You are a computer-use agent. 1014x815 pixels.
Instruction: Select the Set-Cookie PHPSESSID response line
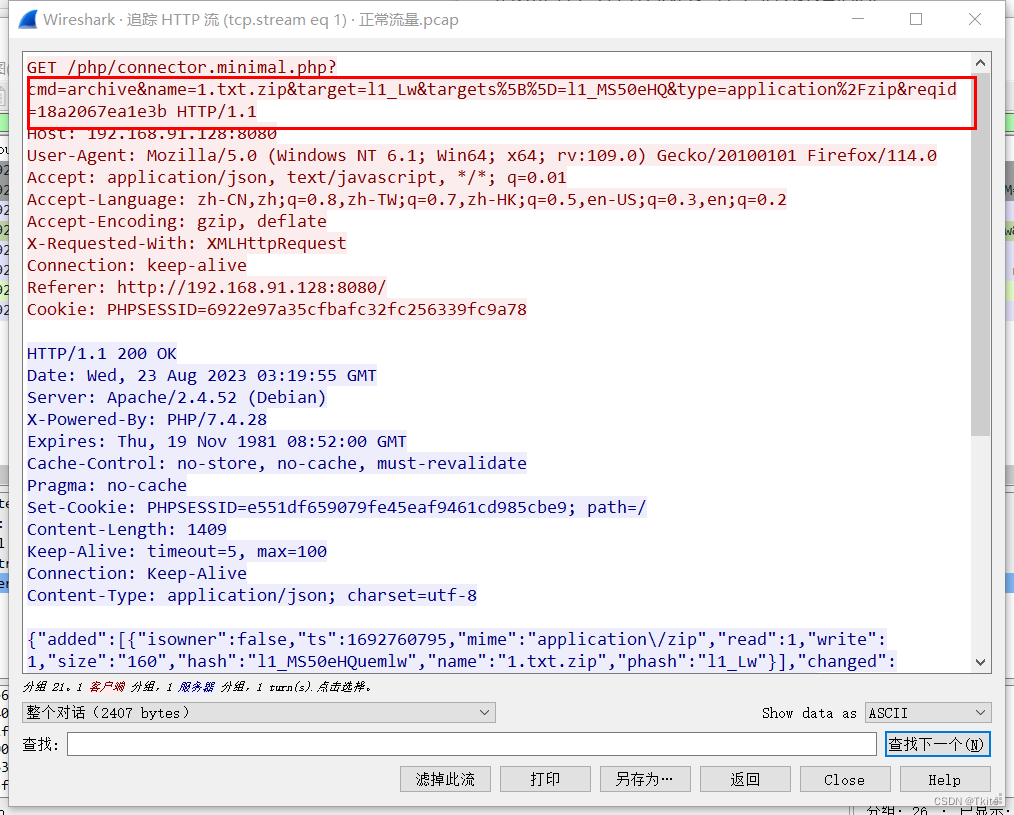click(336, 507)
